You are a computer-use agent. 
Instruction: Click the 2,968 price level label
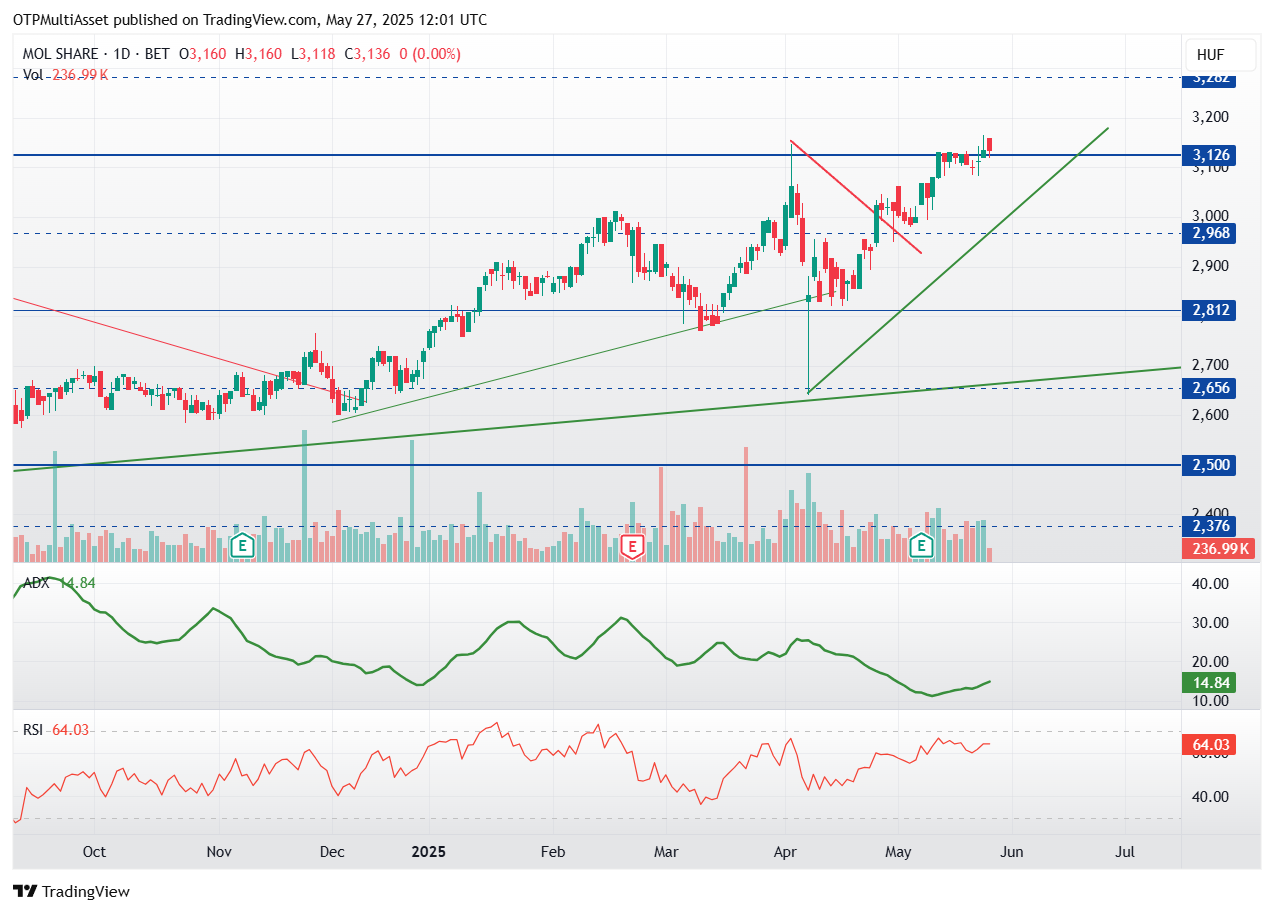click(x=1211, y=233)
